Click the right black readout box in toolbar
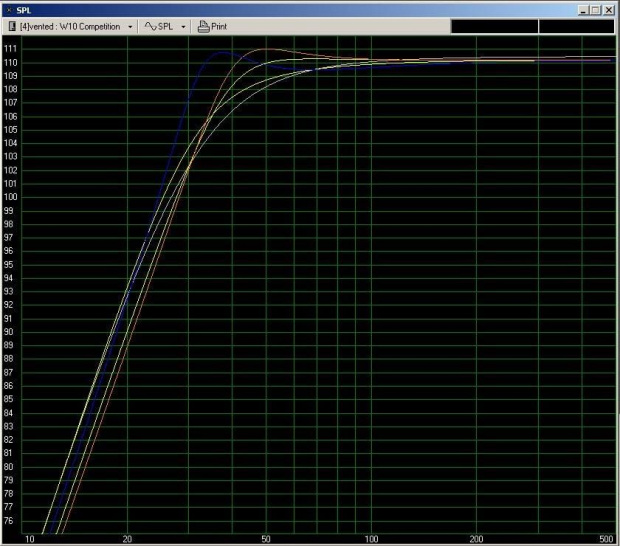 577,26
